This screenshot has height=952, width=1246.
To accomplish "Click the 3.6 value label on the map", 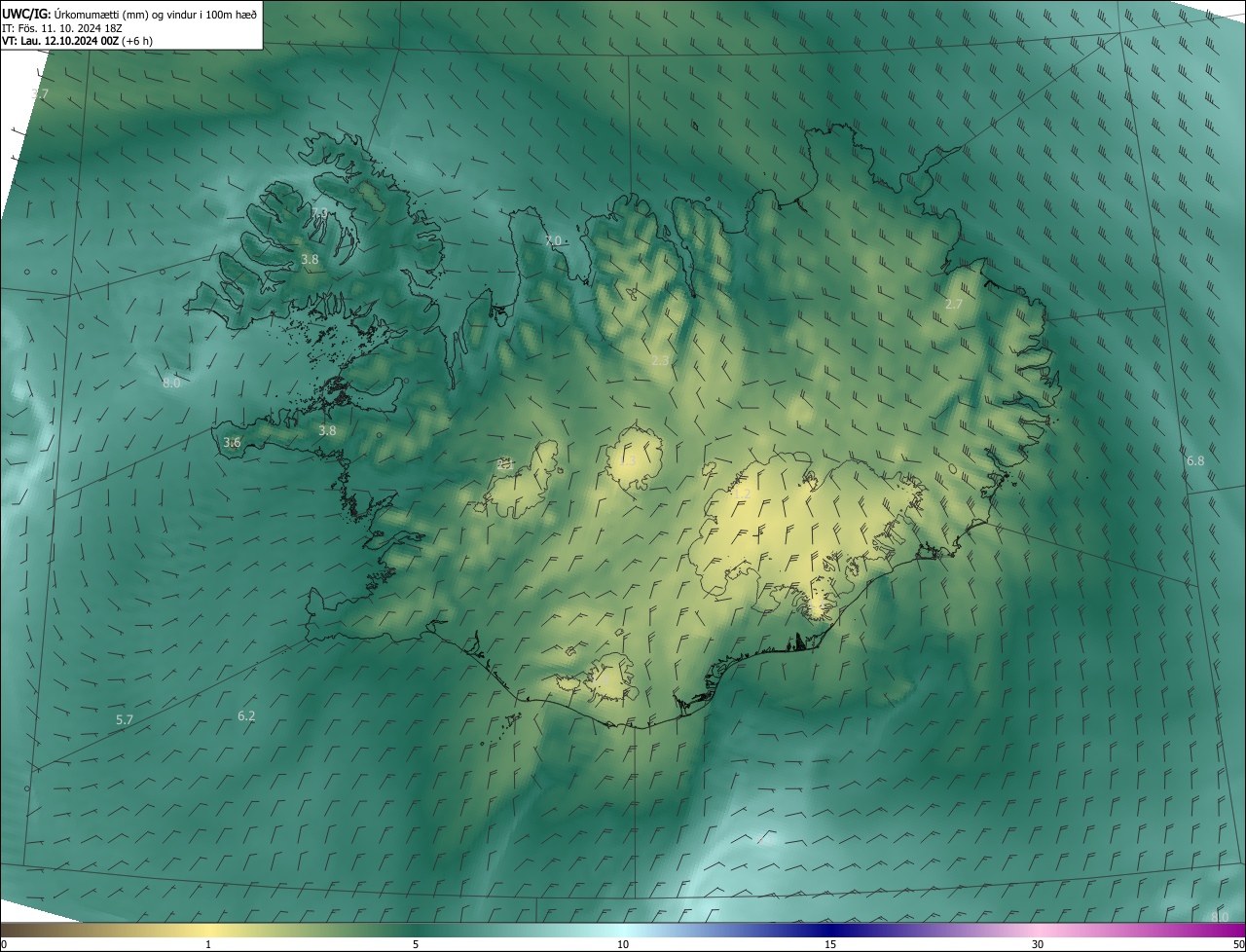I will tap(232, 442).
